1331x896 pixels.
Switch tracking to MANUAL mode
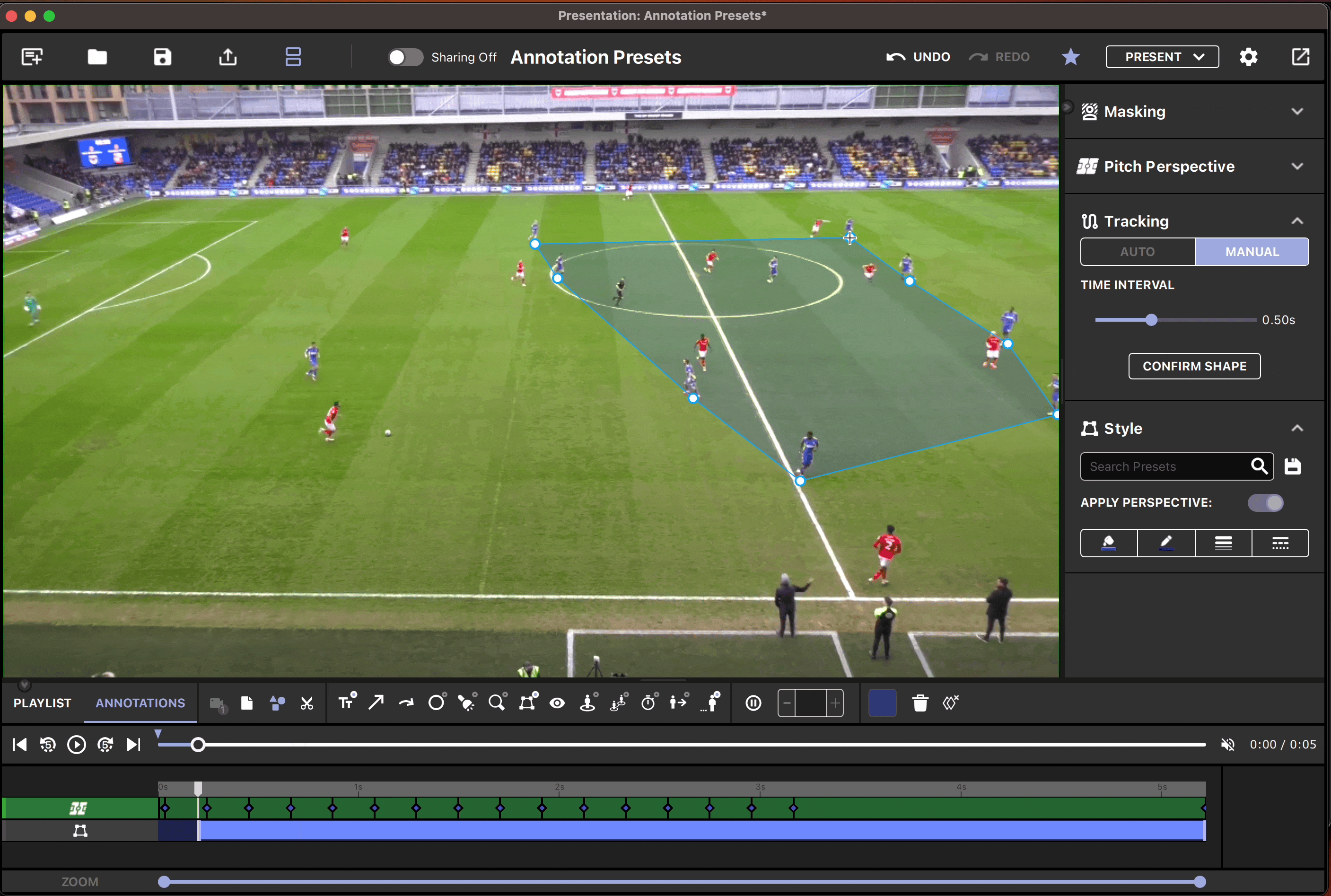tap(1252, 251)
